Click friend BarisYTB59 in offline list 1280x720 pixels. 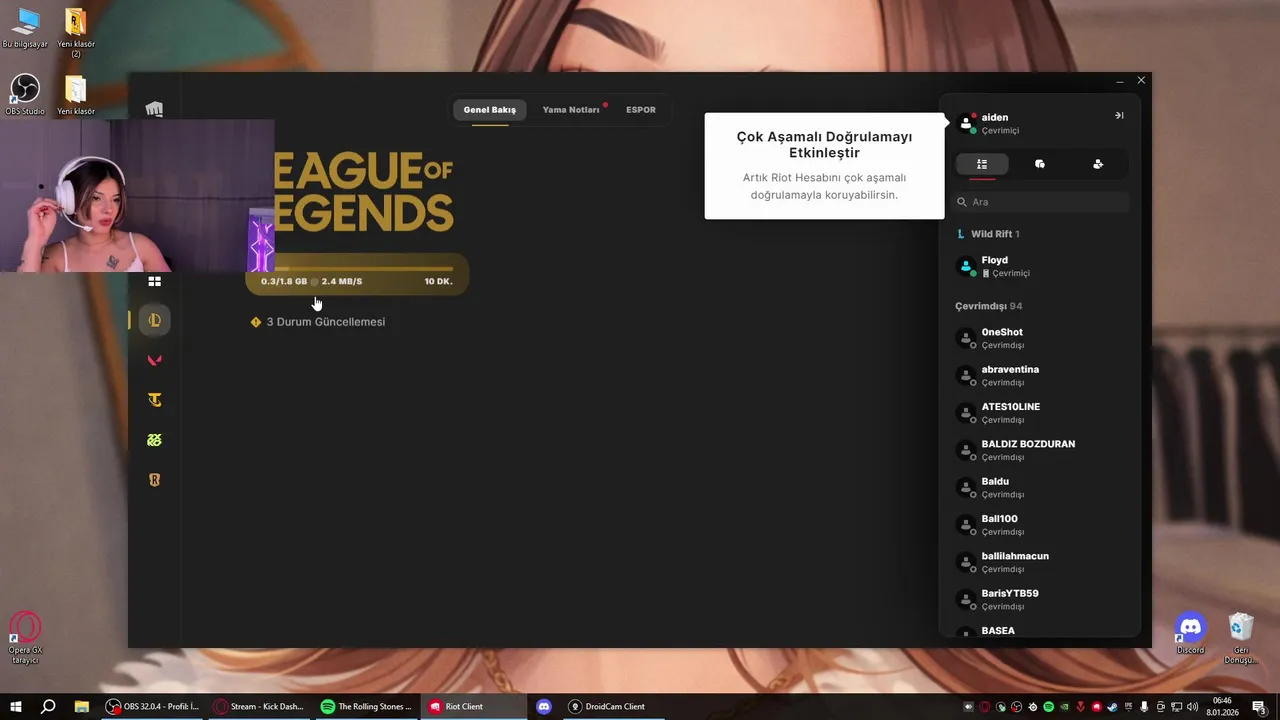click(x=1040, y=599)
